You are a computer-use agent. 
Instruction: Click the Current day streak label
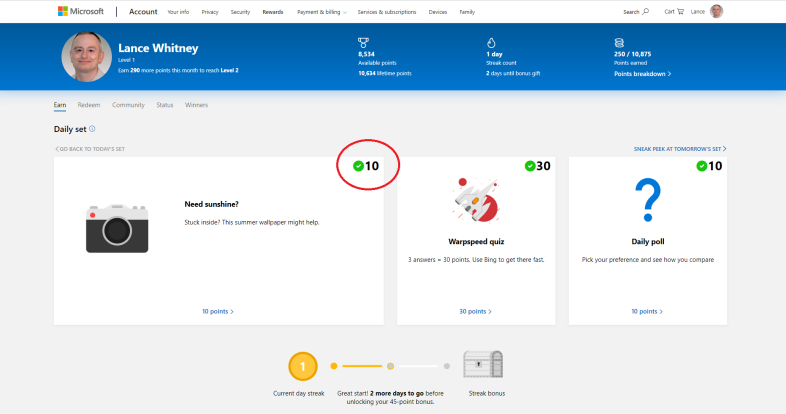[299, 393]
